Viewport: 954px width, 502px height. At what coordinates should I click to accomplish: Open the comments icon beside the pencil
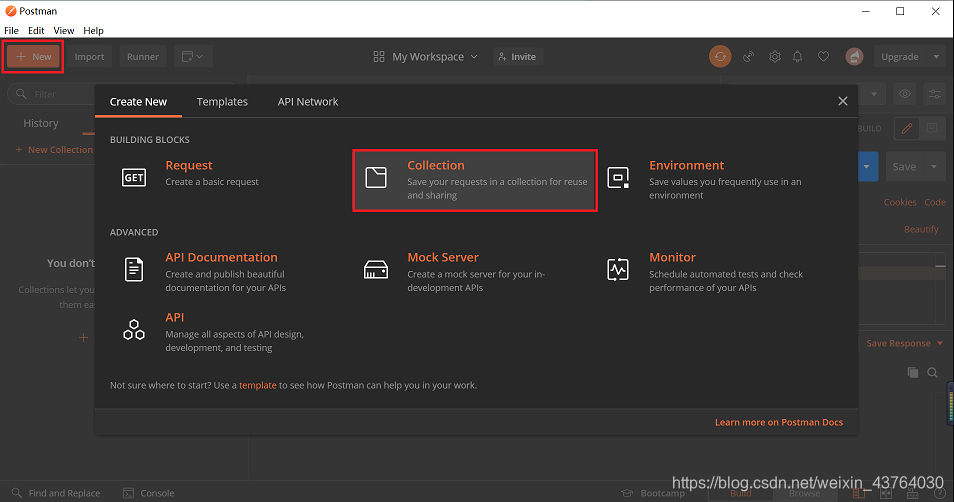click(x=931, y=128)
